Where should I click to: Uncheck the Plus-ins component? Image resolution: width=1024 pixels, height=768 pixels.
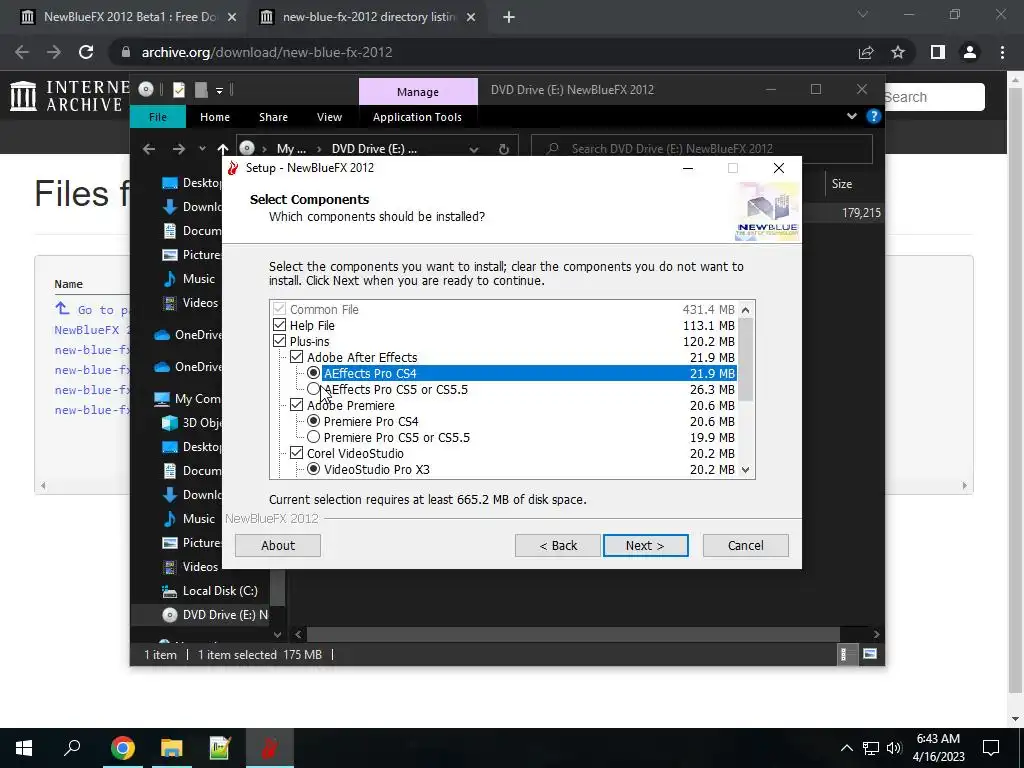[x=280, y=341]
